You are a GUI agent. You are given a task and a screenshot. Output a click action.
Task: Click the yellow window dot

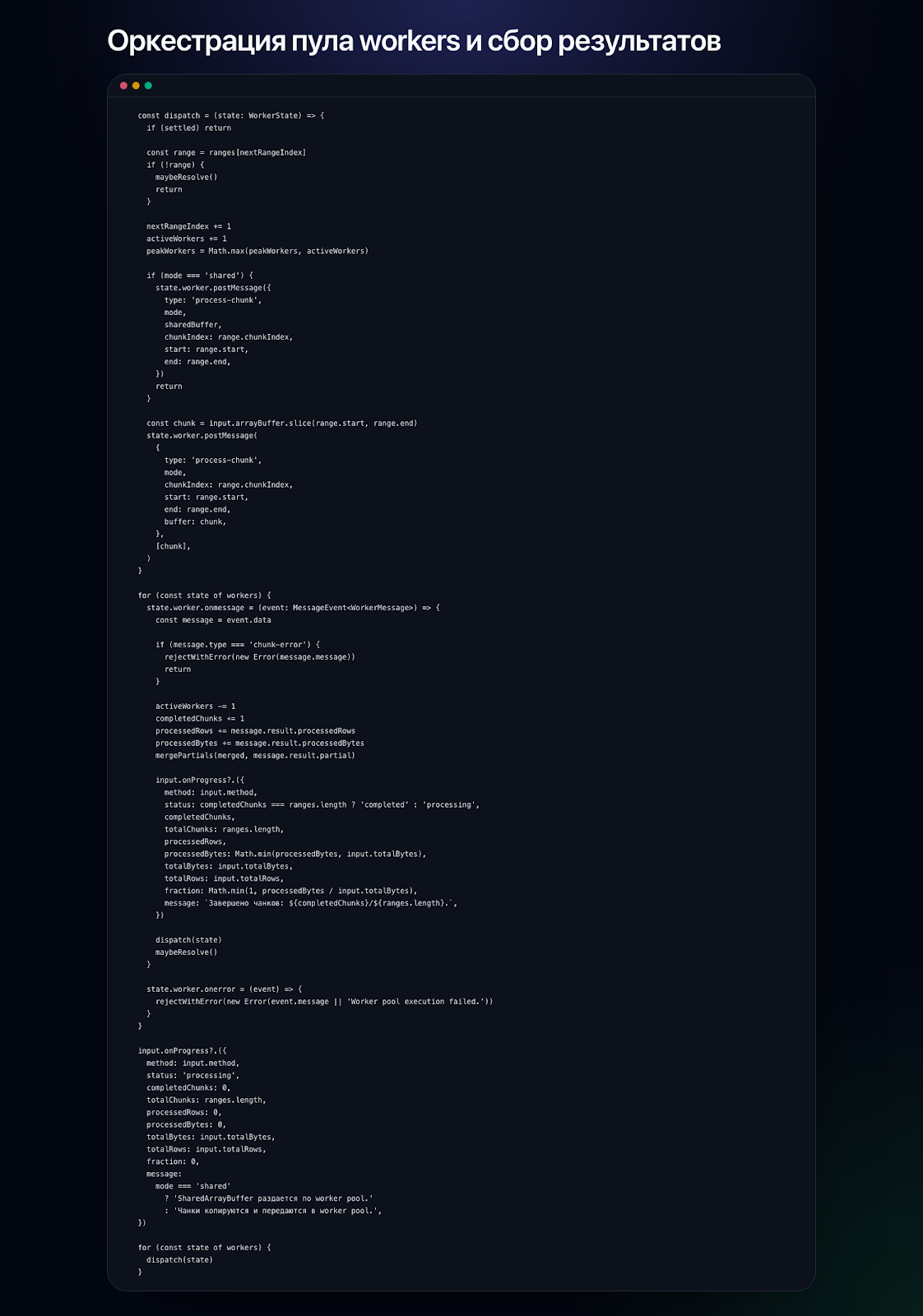pyautogui.click(x=136, y=86)
